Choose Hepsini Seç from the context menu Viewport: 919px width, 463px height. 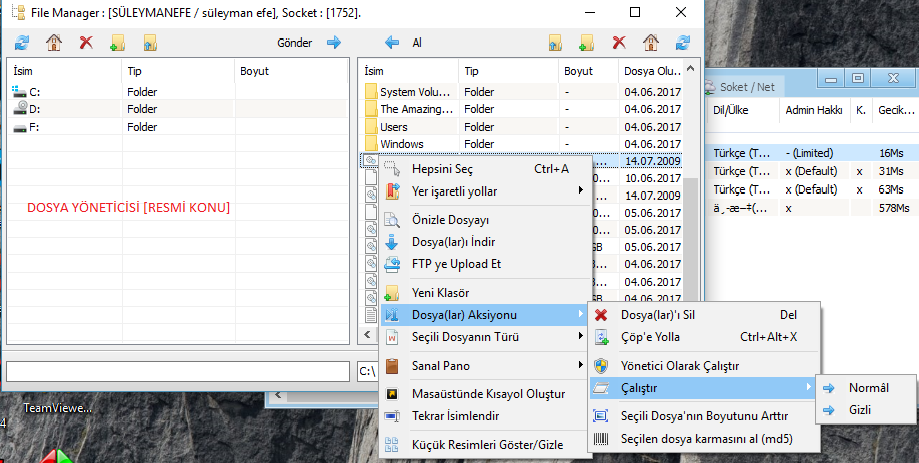coord(485,169)
